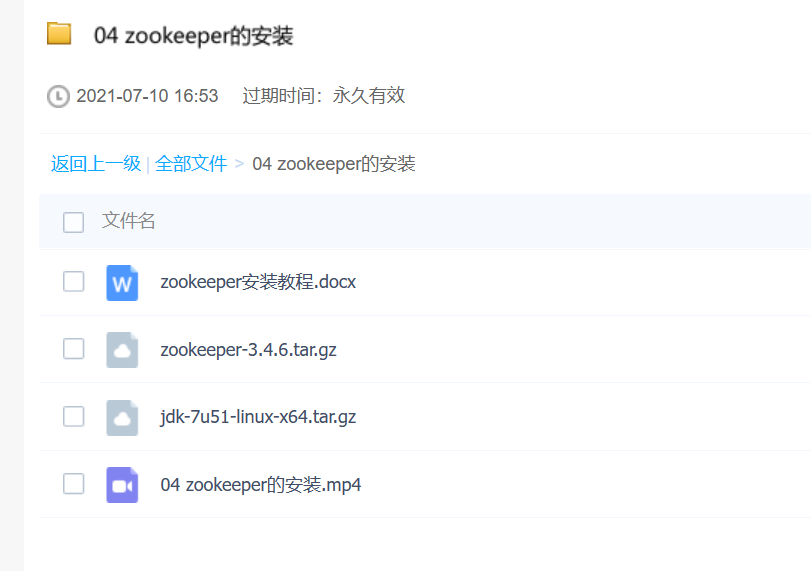Click the file icon for zookeeper-3.4.6.tar.gz
Screen dimensions: 811x571
[x=122, y=349]
